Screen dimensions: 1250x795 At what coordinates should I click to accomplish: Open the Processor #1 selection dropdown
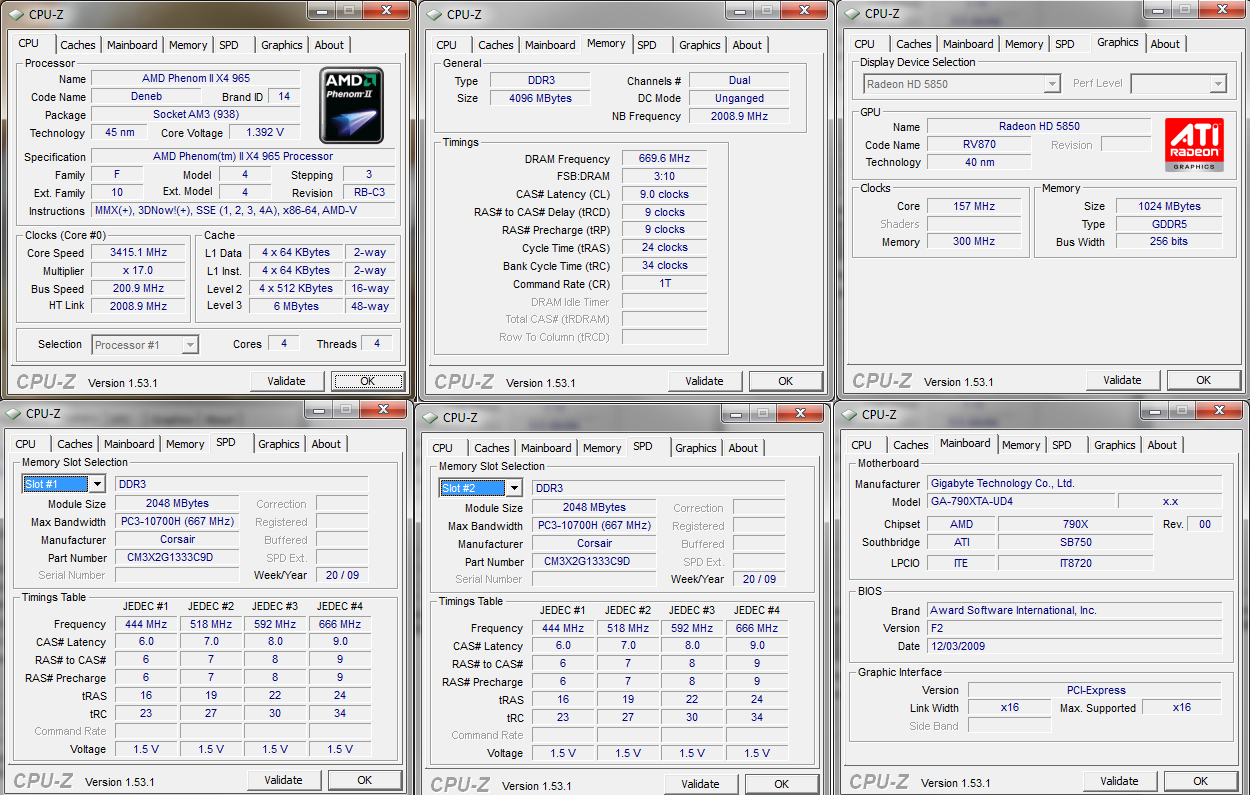pyautogui.click(x=190, y=345)
